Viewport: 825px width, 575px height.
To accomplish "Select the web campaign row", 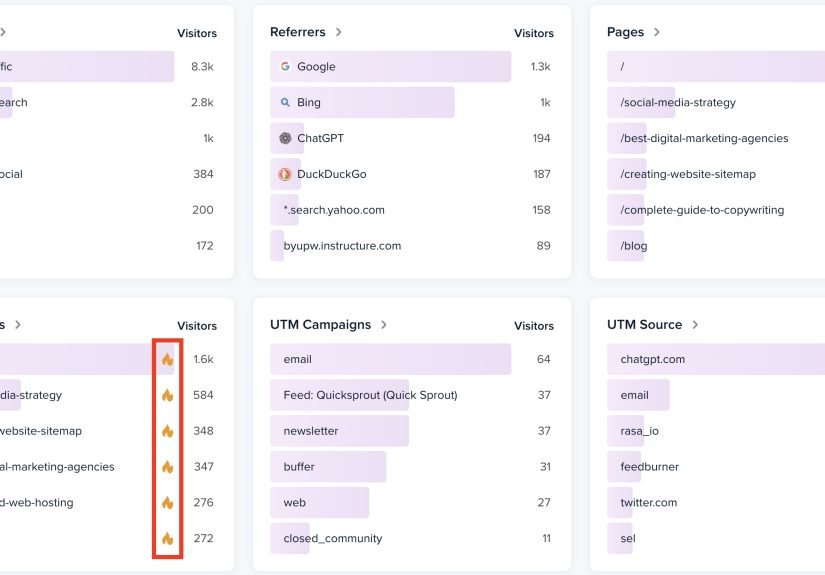I will pos(411,502).
